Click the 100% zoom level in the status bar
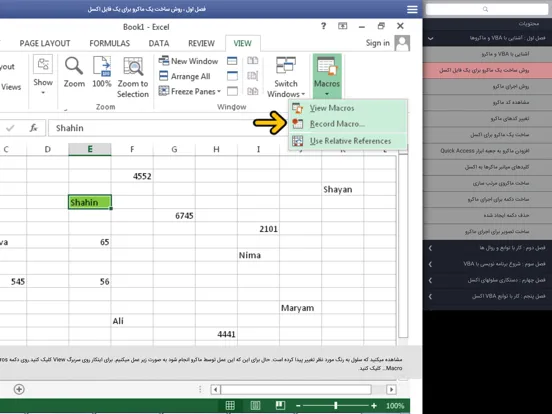The width and height of the screenshot is (552, 414). click(395, 406)
